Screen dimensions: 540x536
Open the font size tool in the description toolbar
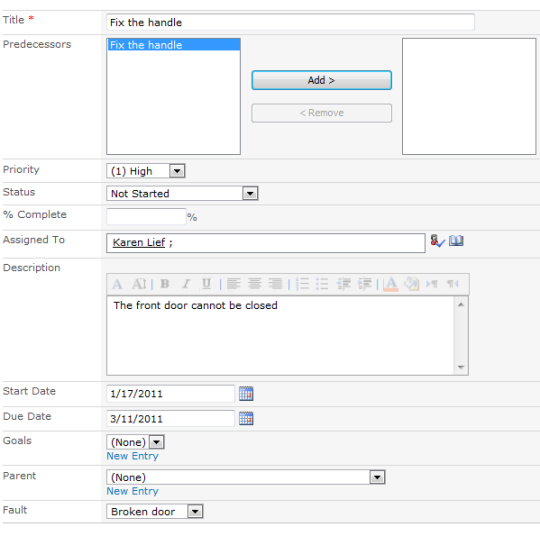(139, 284)
